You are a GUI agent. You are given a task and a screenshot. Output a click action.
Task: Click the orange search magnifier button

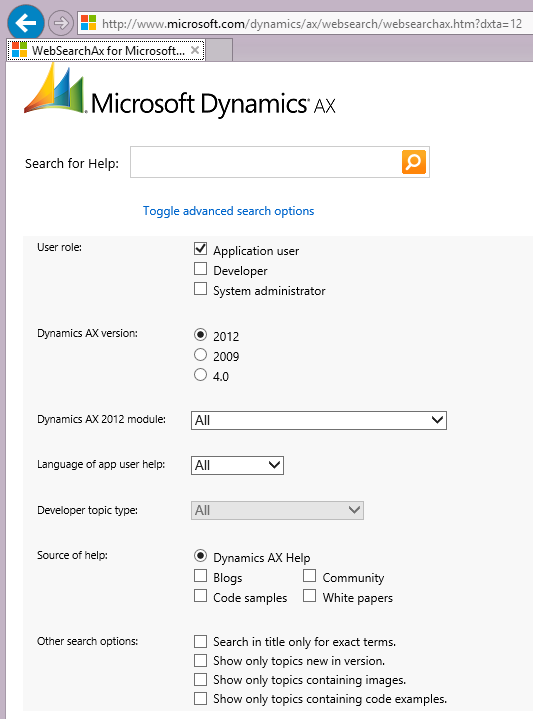(414, 161)
